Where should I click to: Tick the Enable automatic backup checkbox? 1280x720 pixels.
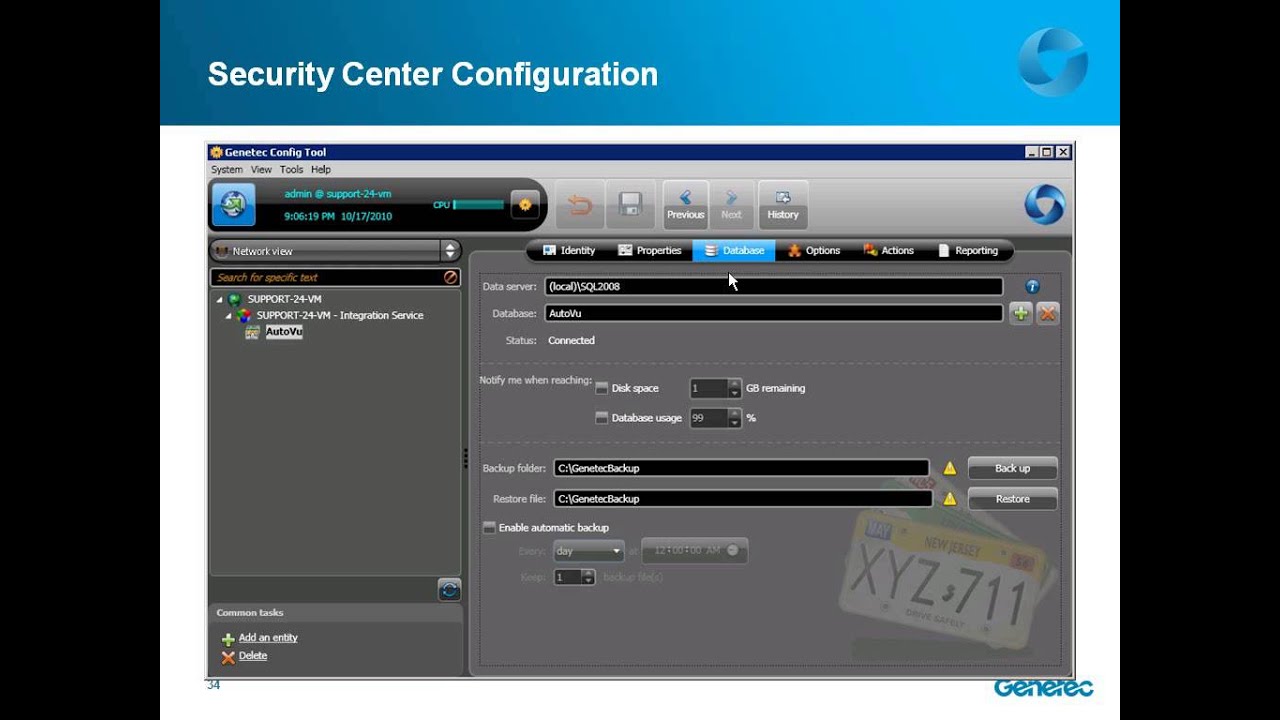(489, 527)
